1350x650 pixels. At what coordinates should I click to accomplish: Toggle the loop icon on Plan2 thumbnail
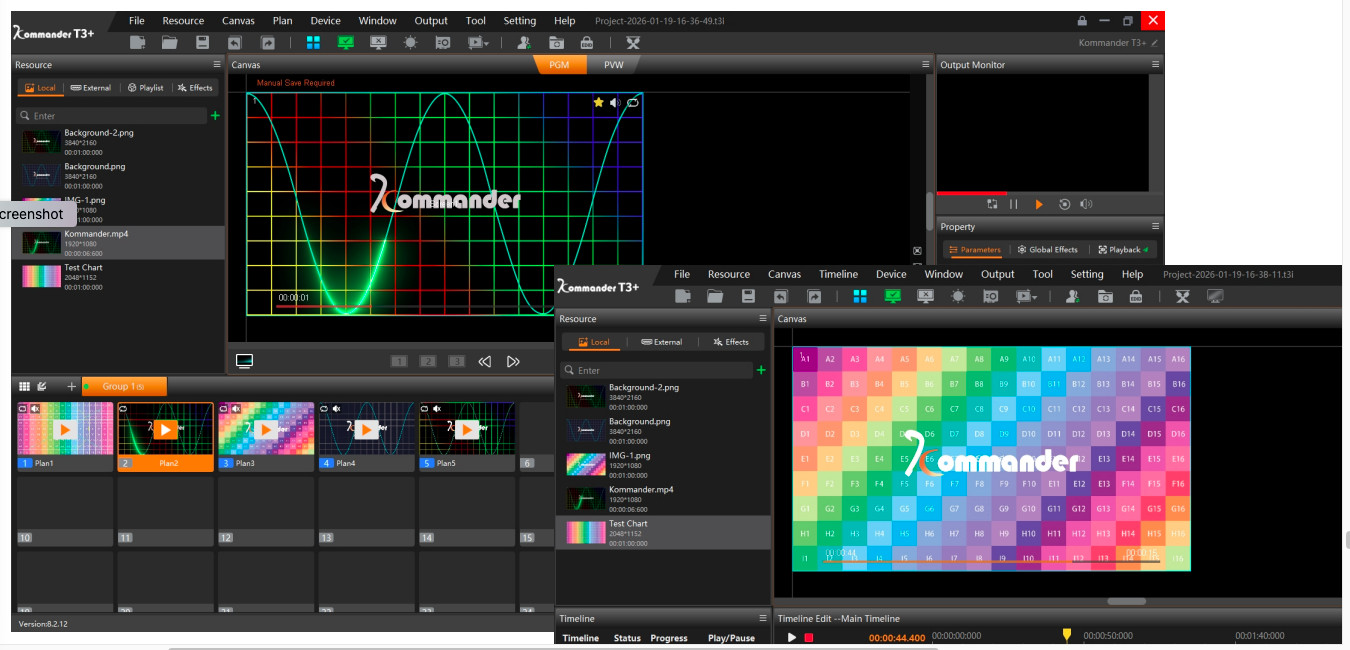[124, 409]
